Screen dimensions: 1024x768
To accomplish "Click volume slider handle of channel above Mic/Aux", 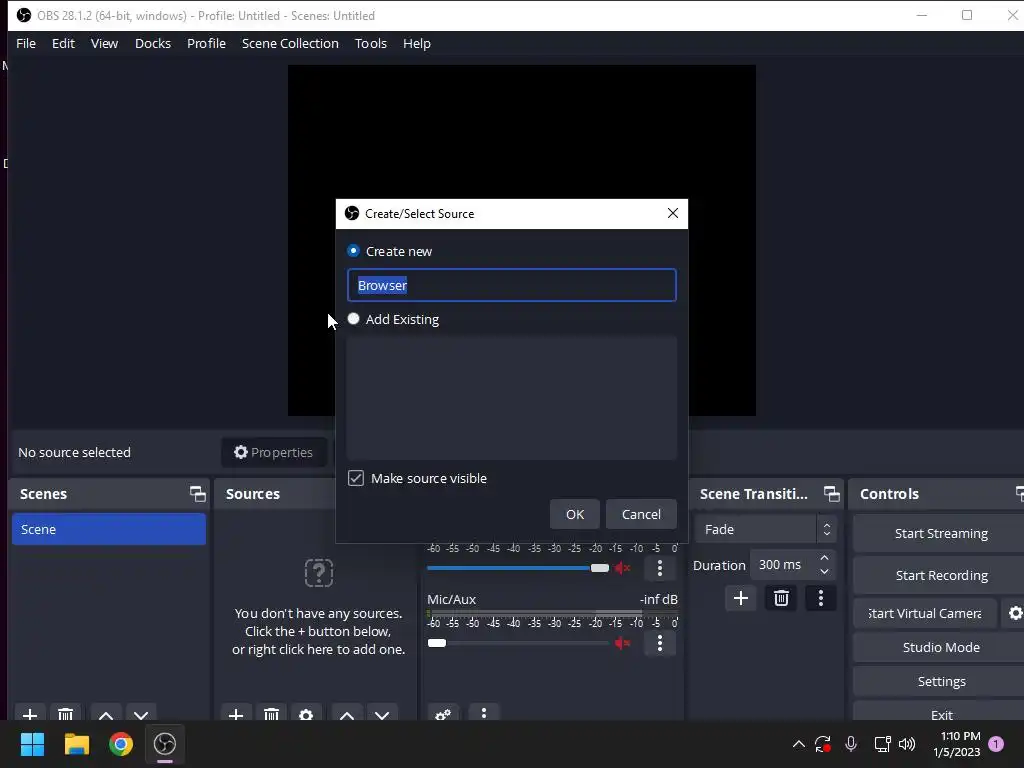I will (x=600, y=568).
